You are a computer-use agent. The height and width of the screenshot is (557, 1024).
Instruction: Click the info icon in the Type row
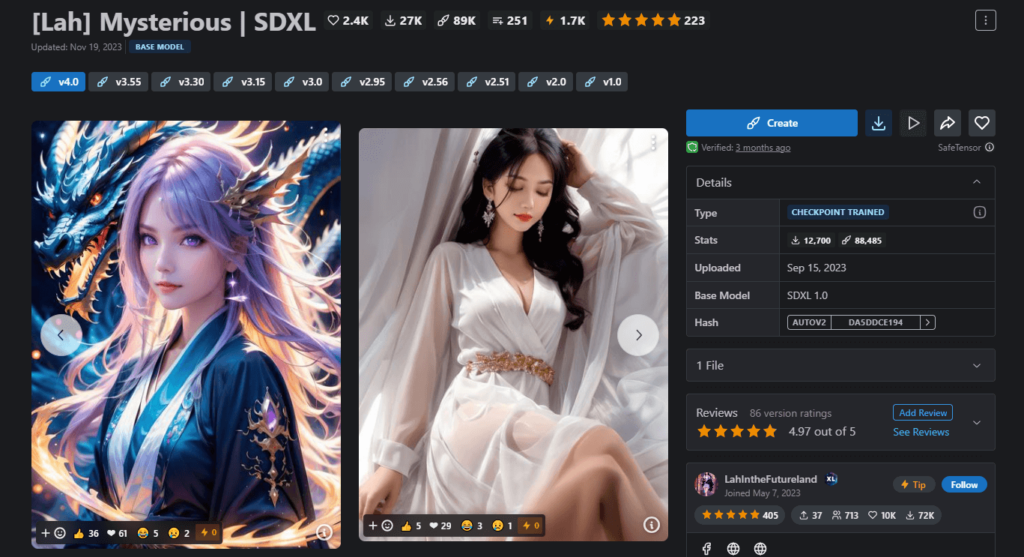(x=979, y=212)
